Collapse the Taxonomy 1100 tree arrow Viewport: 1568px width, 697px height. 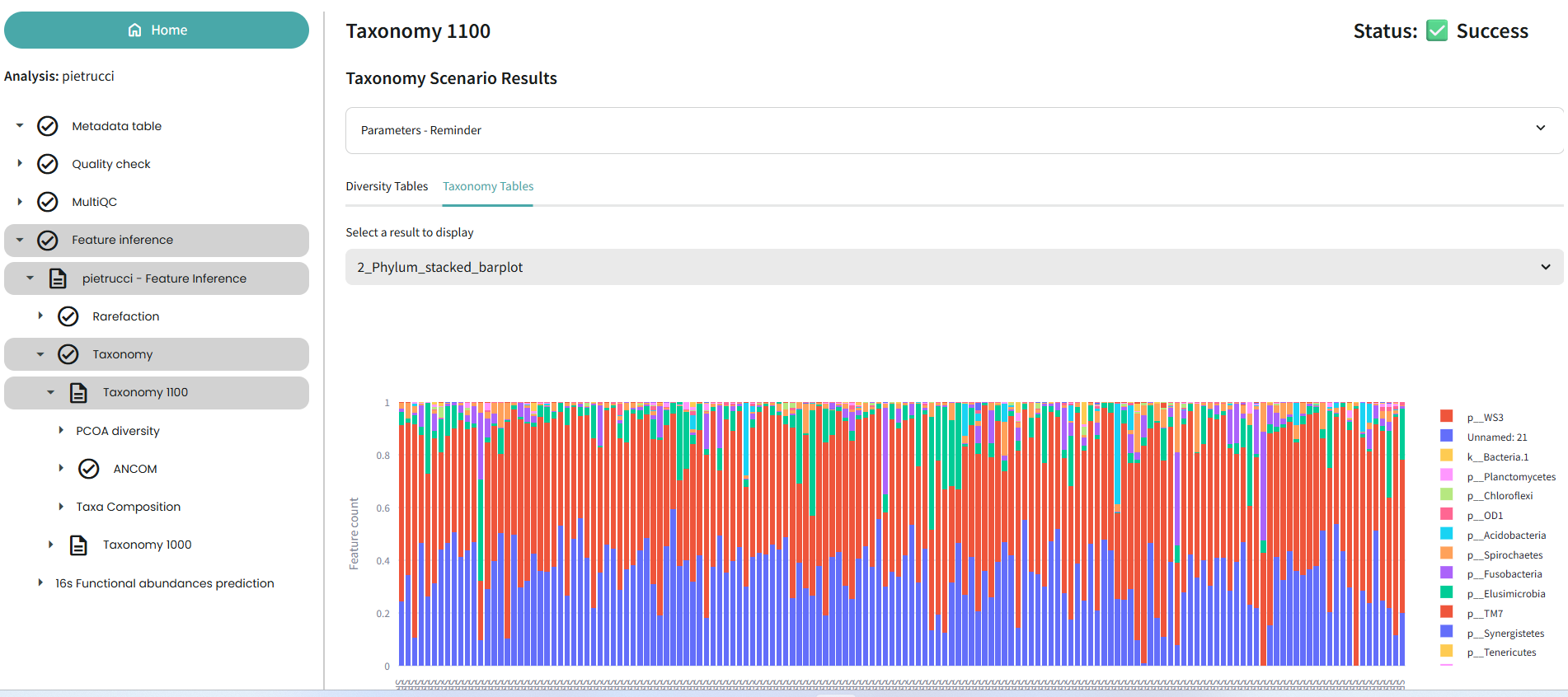click(x=50, y=392)
